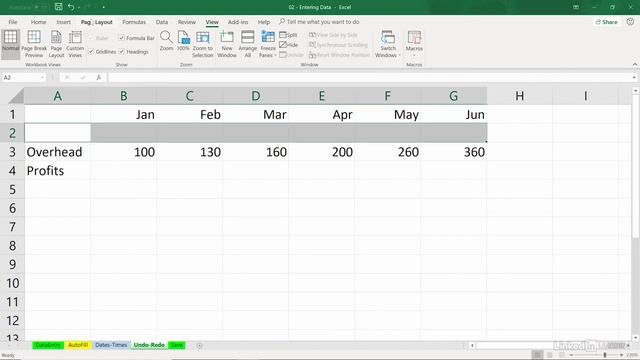The image size is (640, 360).
Task: Open Ribbon Display Options icon
Action: 576,7
